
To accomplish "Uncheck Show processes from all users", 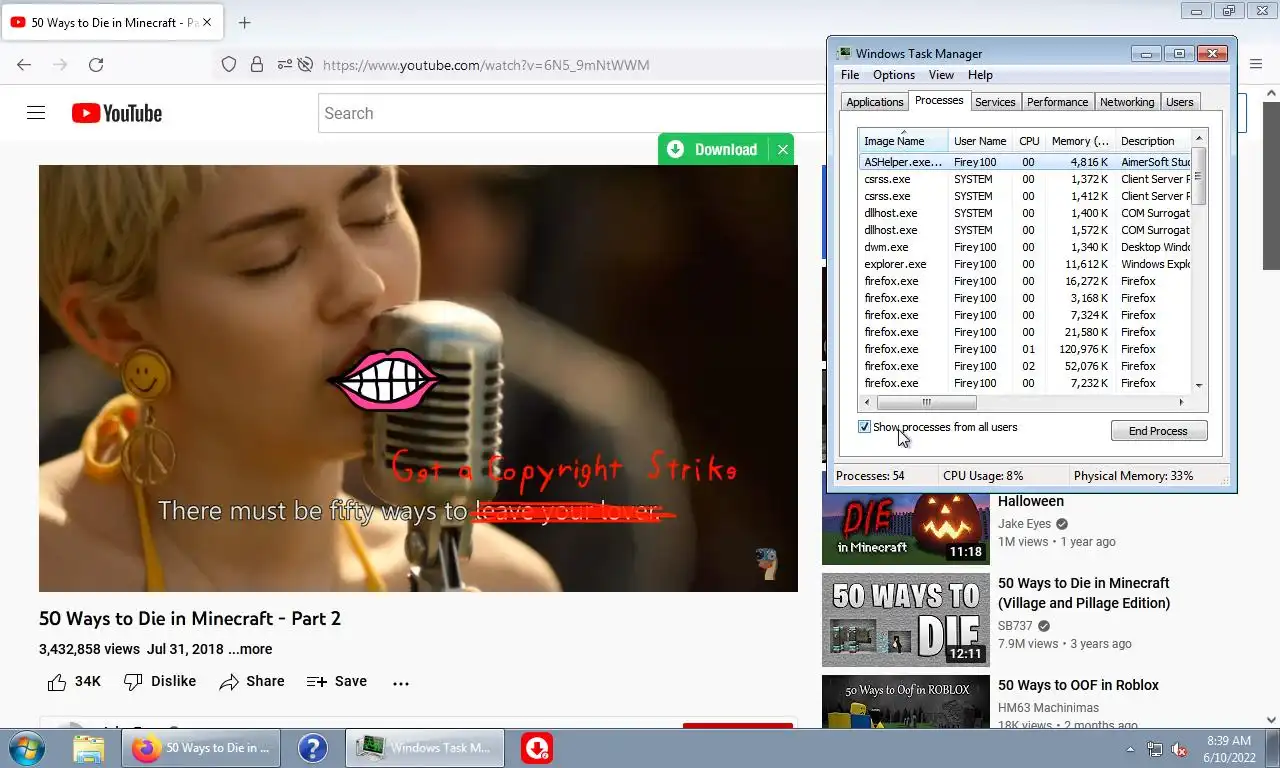I will click(x=865, y=427).
